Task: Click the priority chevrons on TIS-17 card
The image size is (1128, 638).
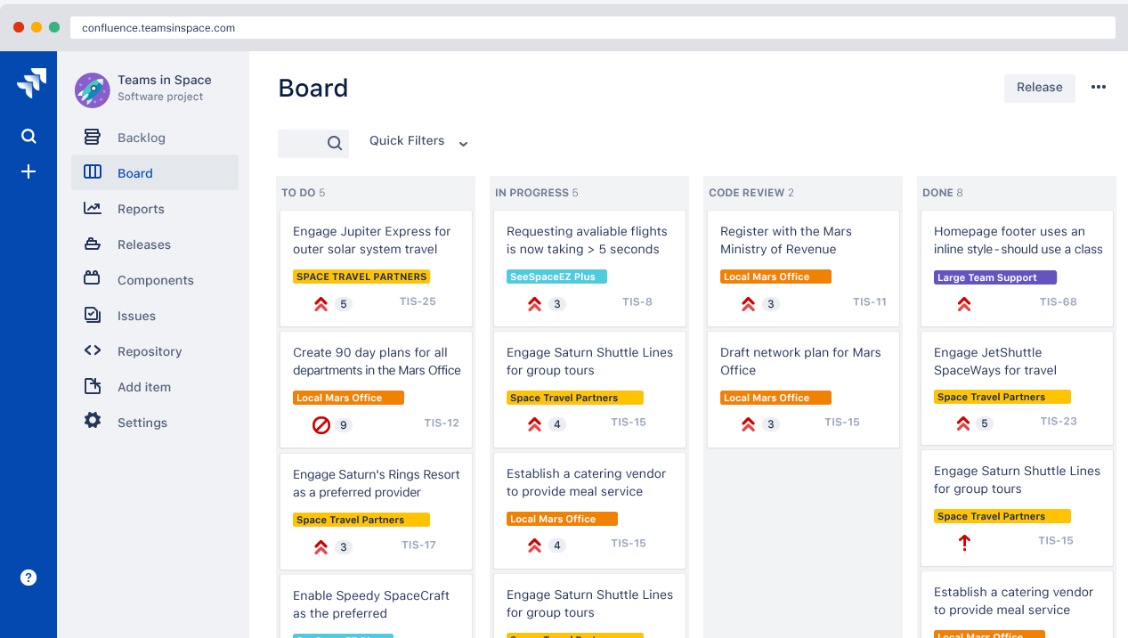Action: (321, 547)
